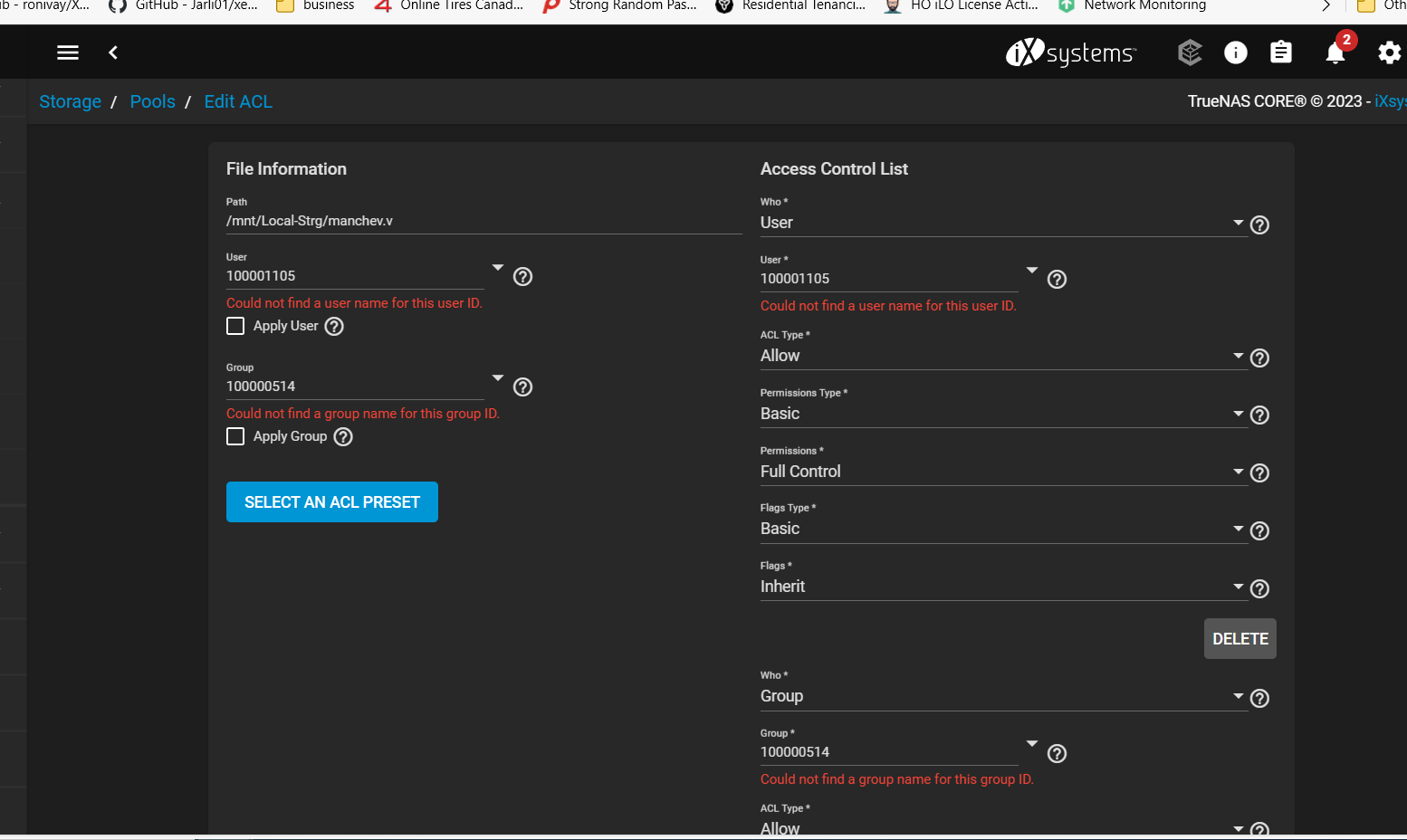Click the Path input field
Image resolution: width=1407 pixels, height=840 pixels.
[483, 221]
